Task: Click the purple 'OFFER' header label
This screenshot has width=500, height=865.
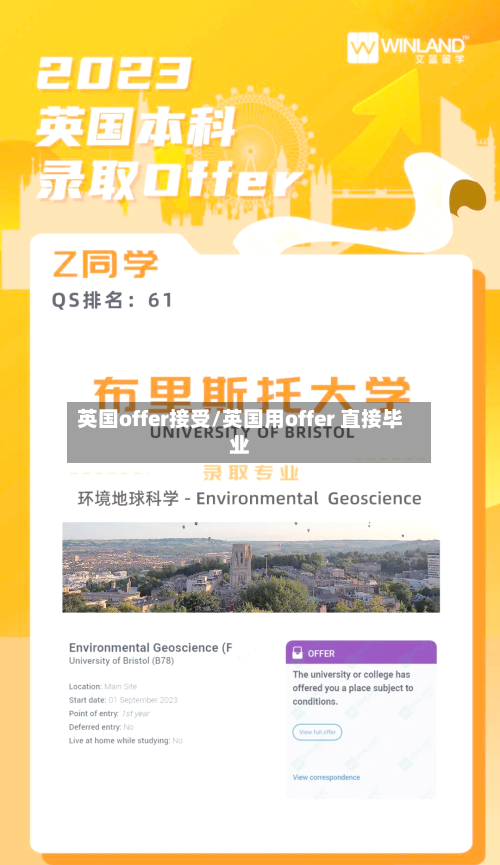Action: 321,654
